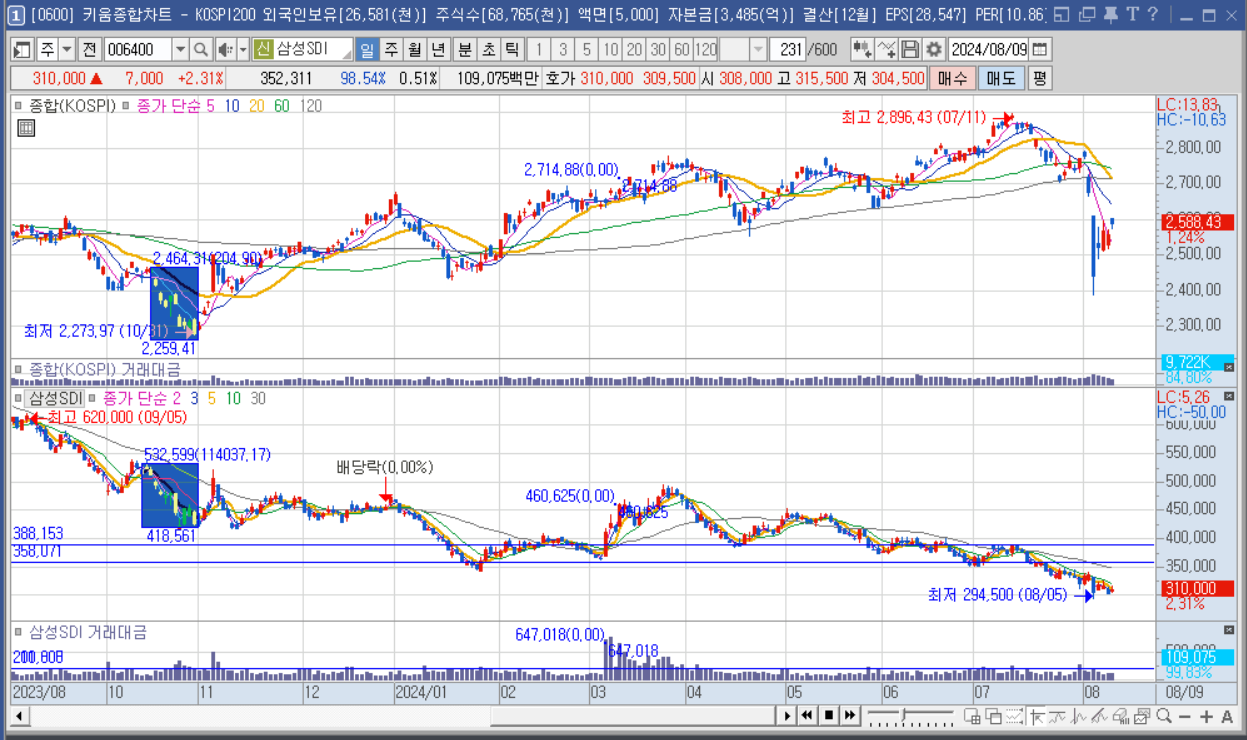Image resolution: width=1247 pixels, height=740 pixels.
Task: Open the chart settings gear icon
Action: point(934,50)
